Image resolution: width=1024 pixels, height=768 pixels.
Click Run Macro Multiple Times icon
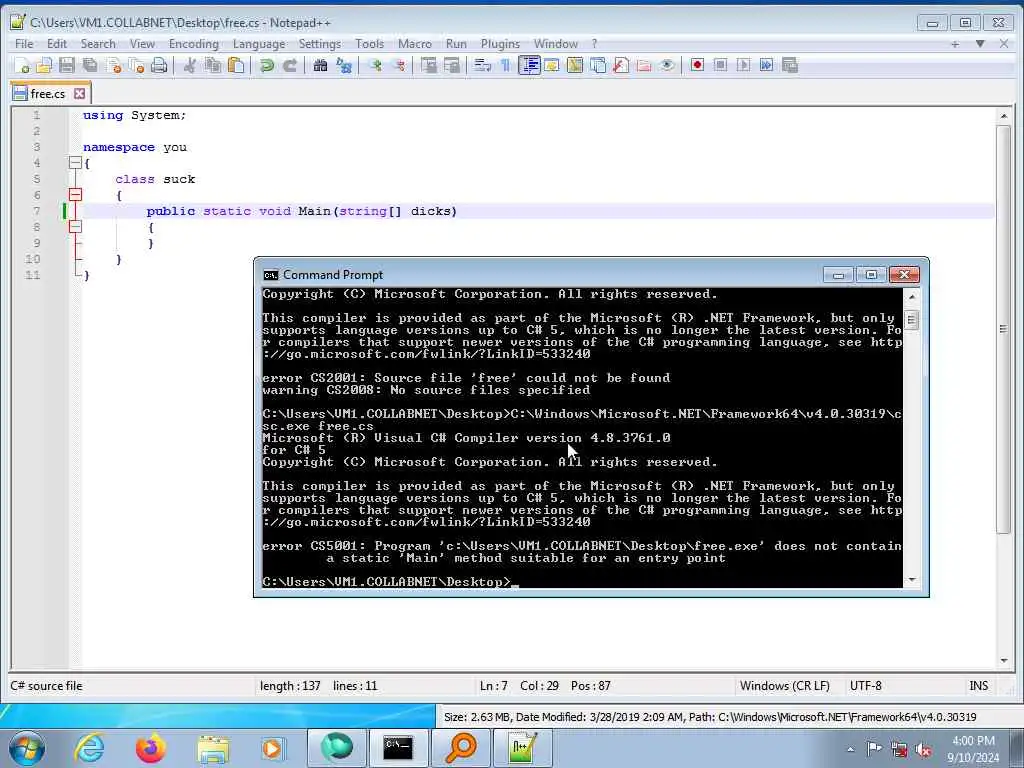766,65
